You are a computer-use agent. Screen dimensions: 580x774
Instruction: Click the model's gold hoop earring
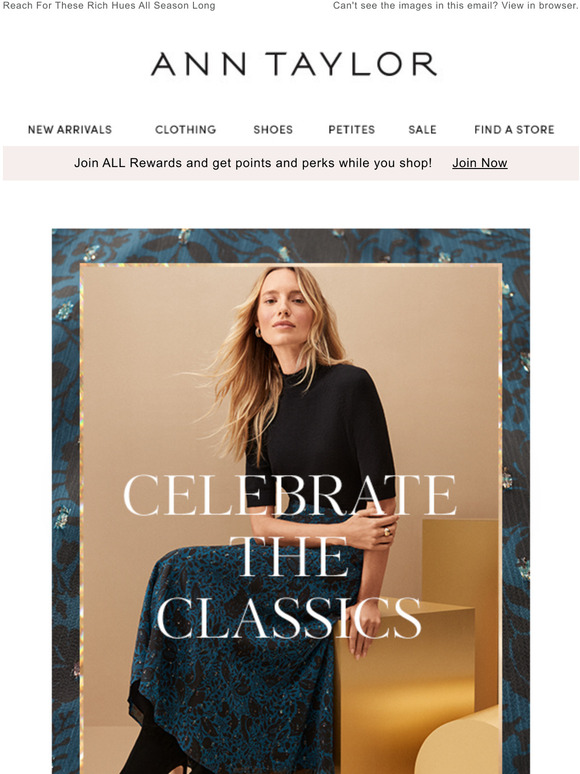(258, 332)
